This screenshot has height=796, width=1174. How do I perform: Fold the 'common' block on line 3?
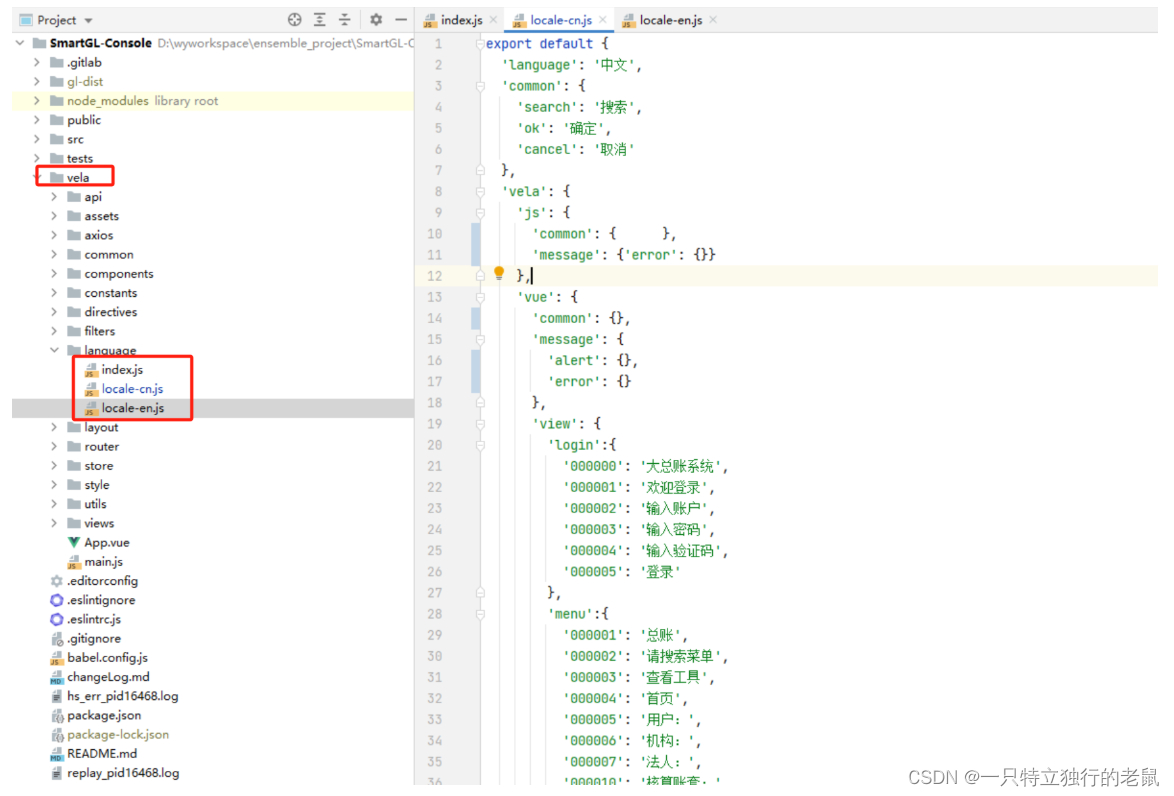pyautogui.click(x=481, y=86)
